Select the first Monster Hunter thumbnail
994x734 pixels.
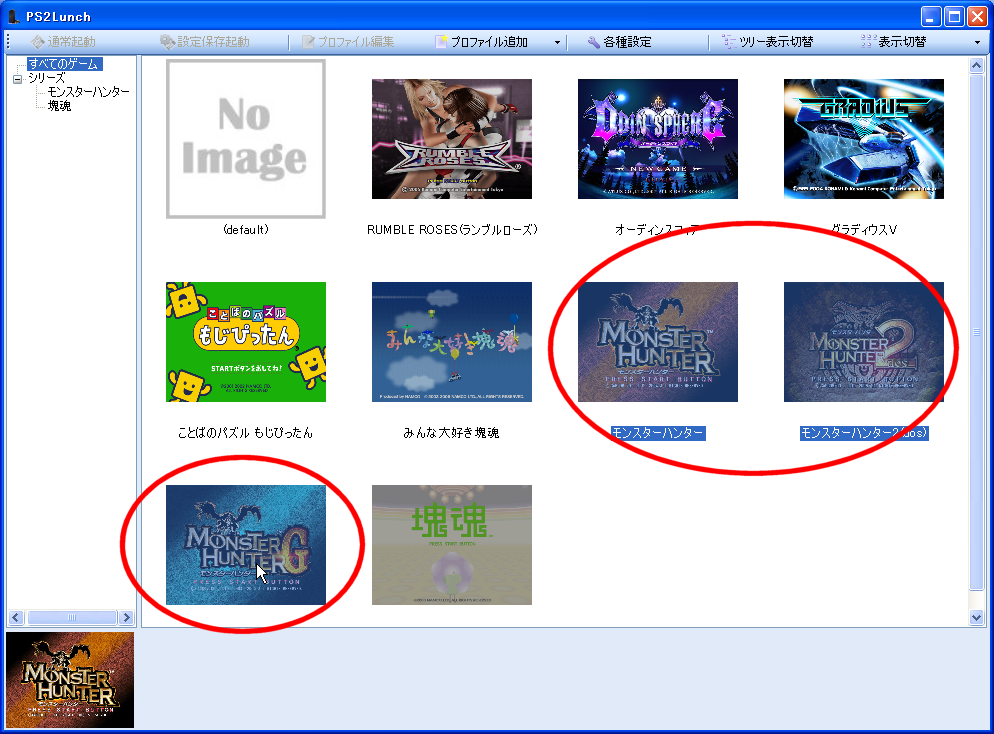[658, 342]
